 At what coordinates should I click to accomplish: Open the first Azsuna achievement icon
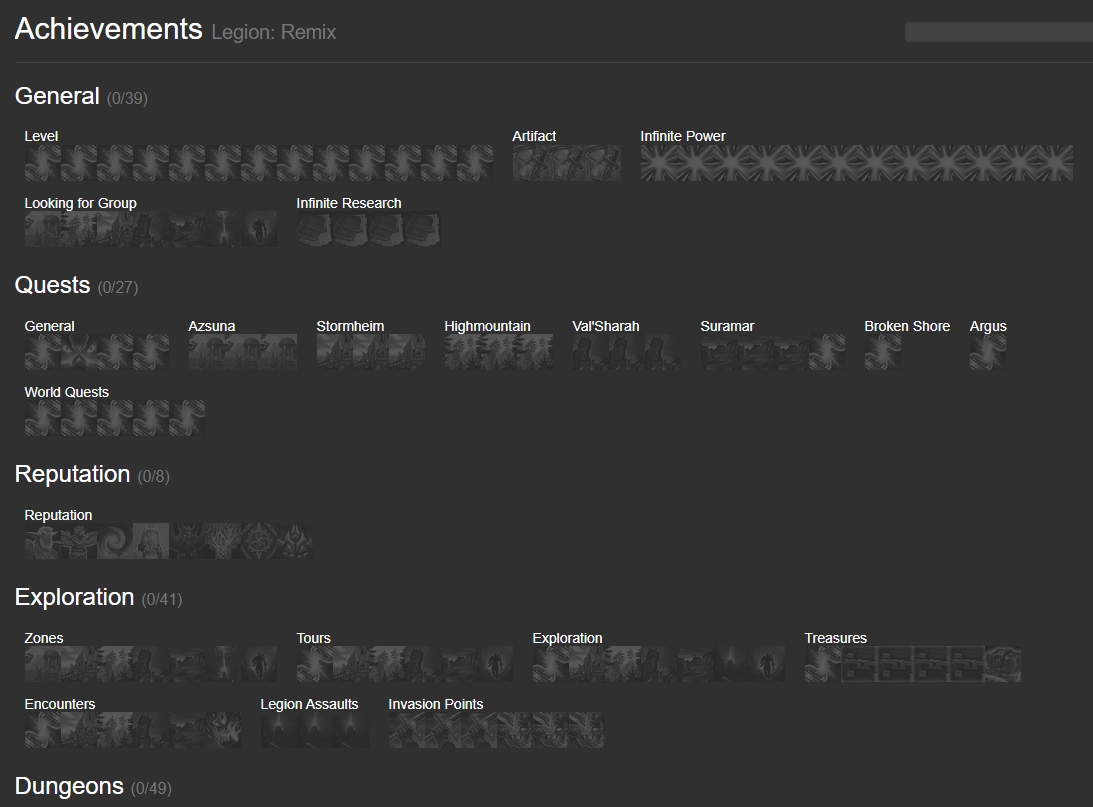207,352
